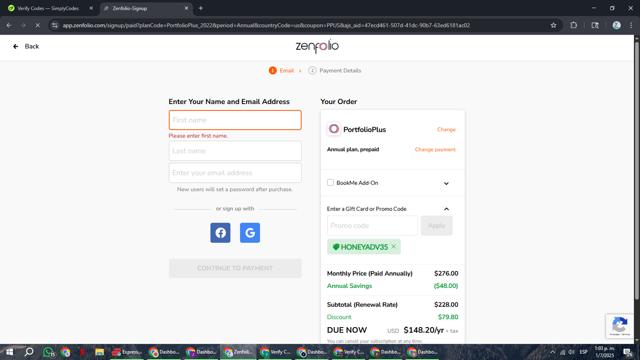Open the Express taskbar app
Screen dimensions: 640x360
(127, 352)
